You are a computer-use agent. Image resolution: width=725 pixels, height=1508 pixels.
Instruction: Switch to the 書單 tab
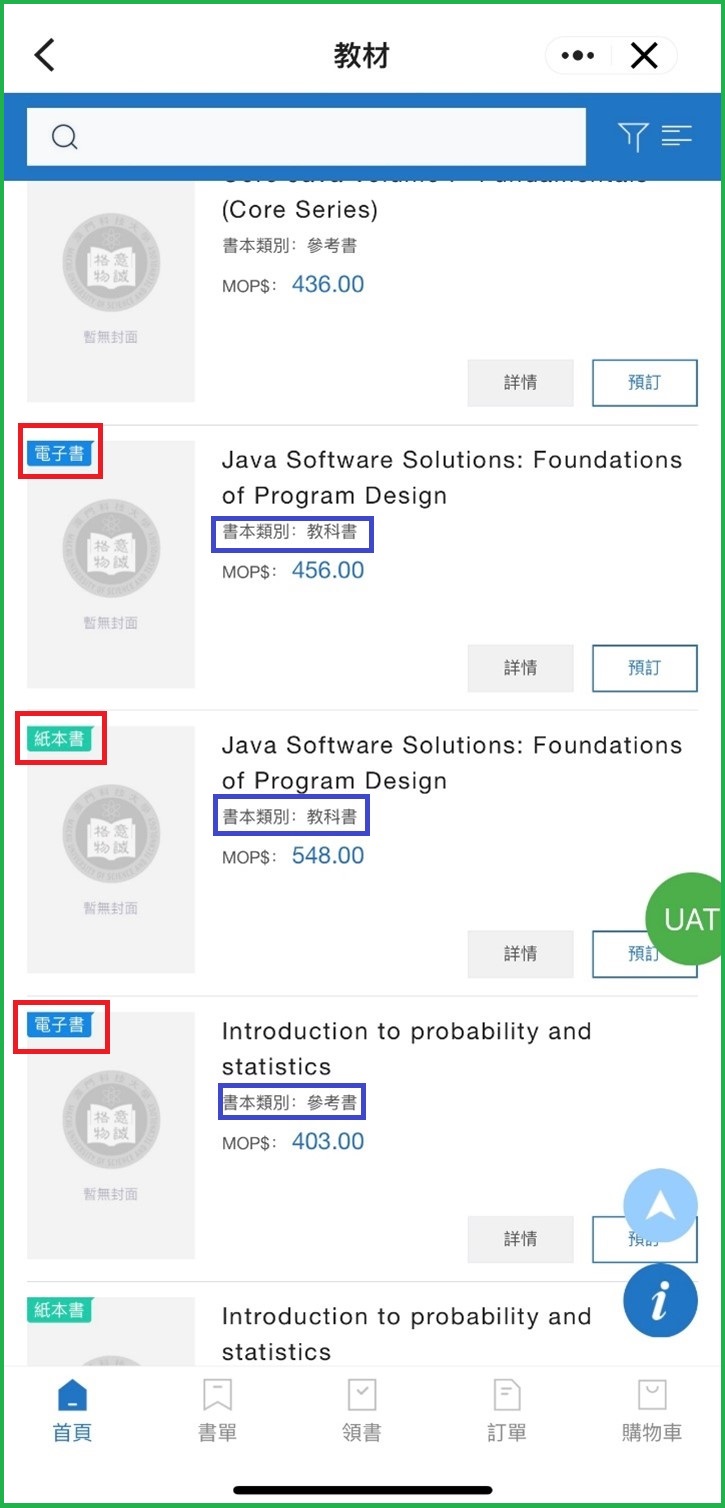pyautogui.click(x=217, y=1410)
